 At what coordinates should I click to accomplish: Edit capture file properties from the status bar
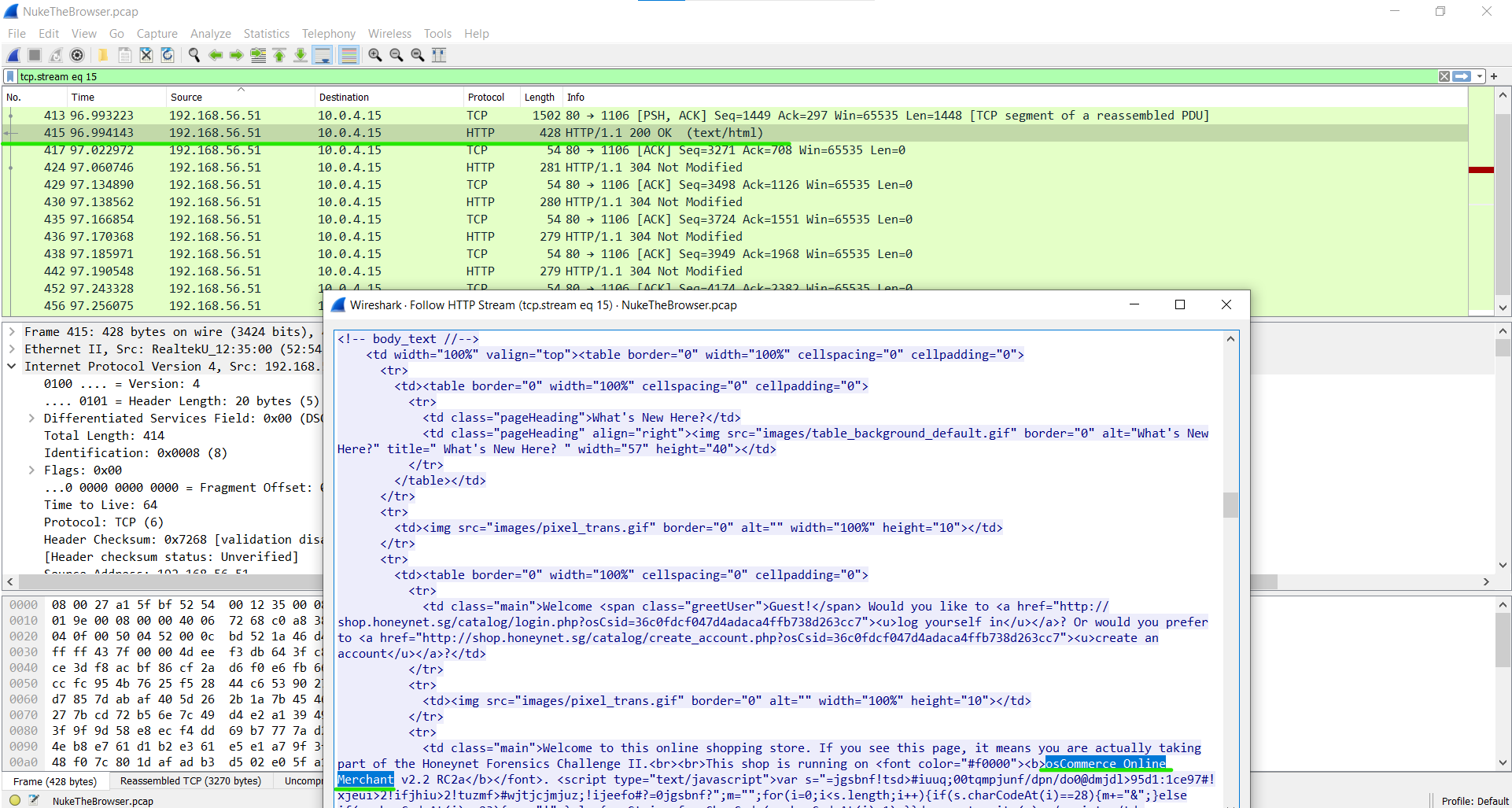[x=34, y=800]
